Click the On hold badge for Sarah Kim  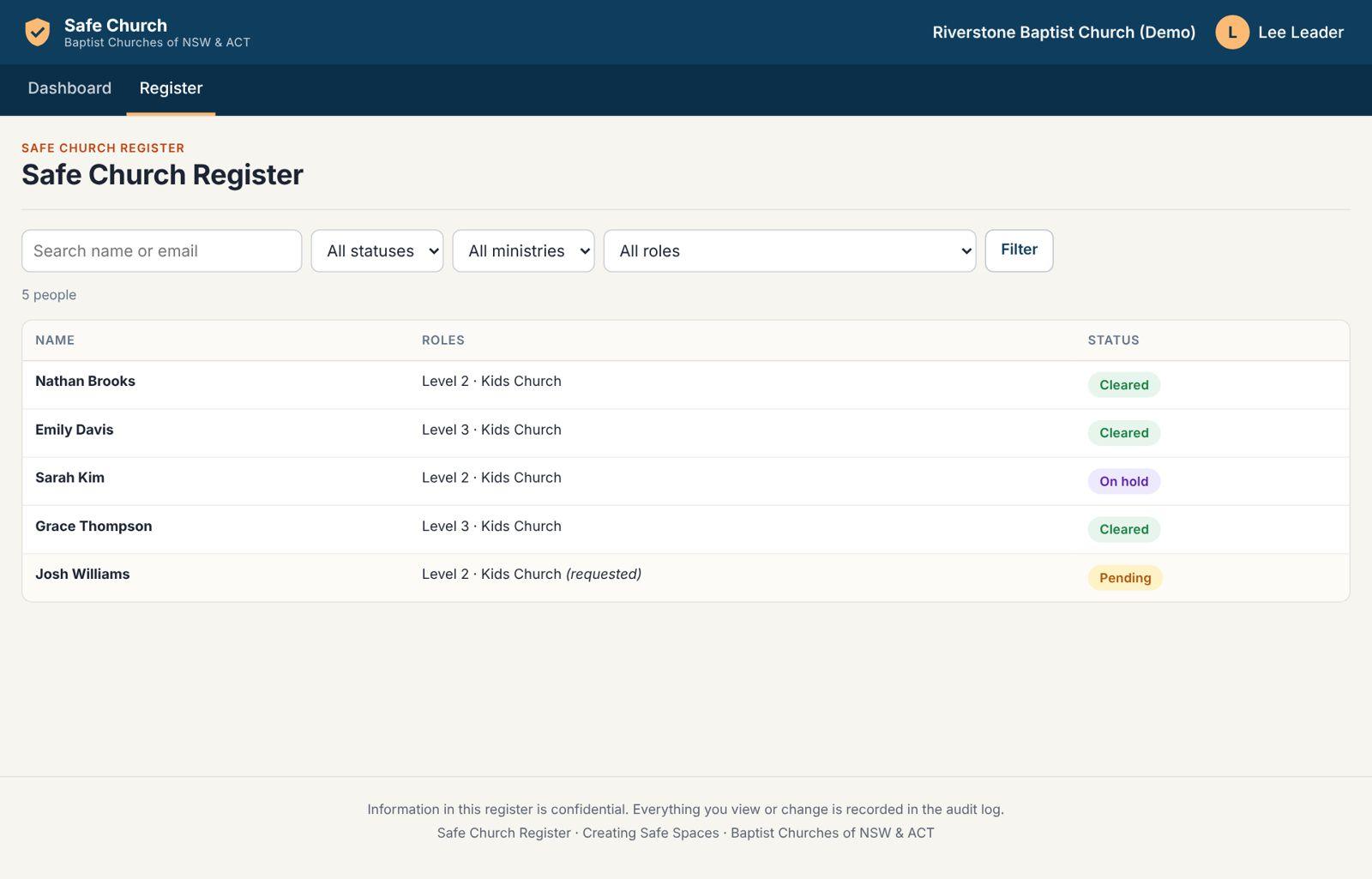pos(1124,481)
